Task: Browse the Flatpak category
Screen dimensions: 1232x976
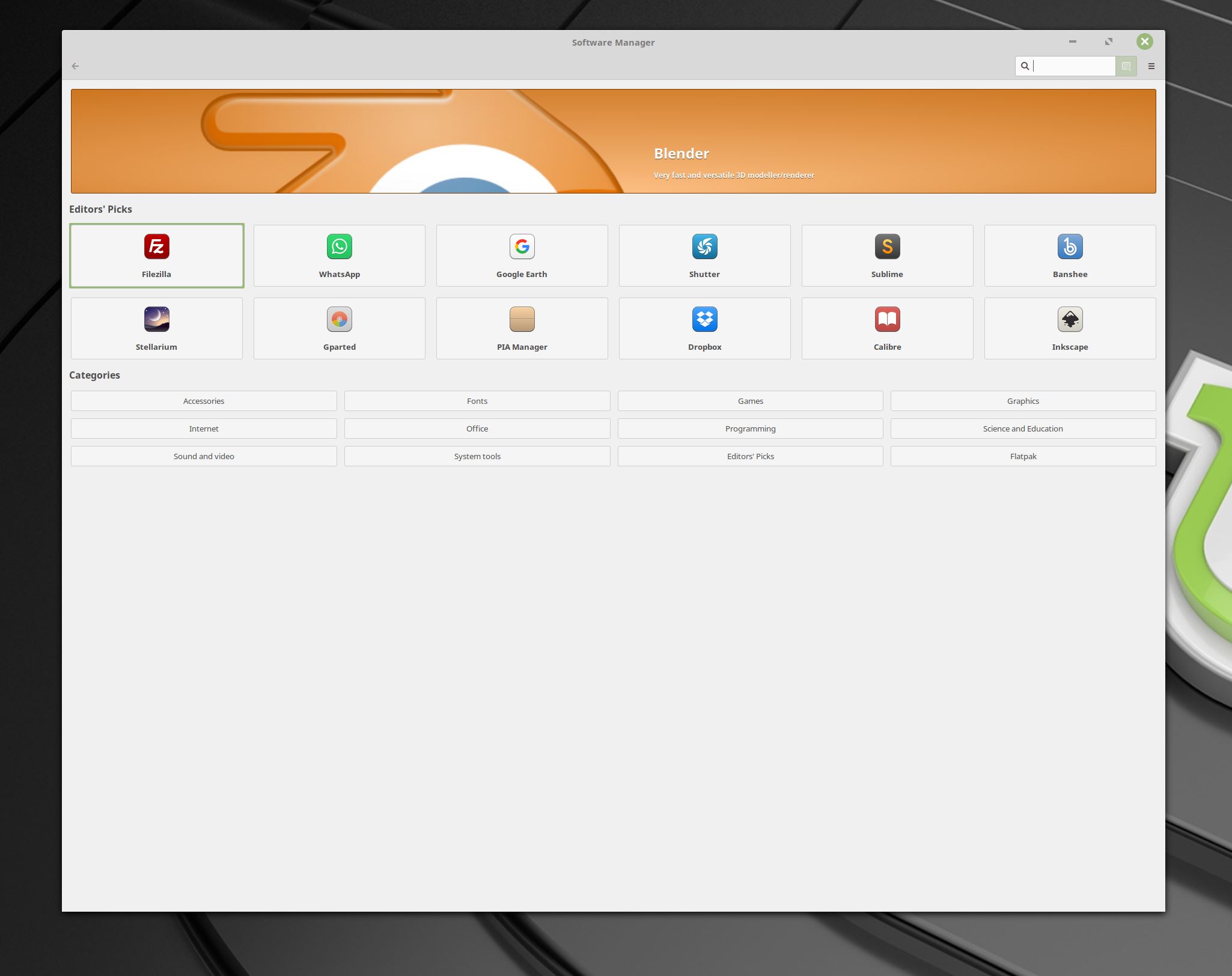Action: point(1023,456)
